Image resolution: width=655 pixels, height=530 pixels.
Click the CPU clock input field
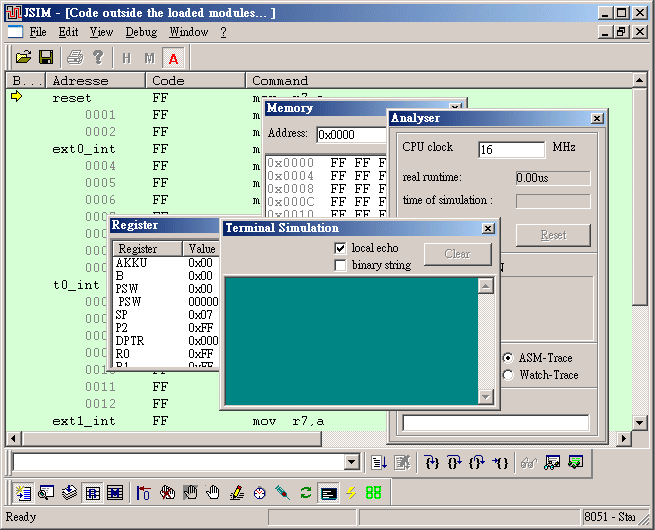tap(511, 150)
